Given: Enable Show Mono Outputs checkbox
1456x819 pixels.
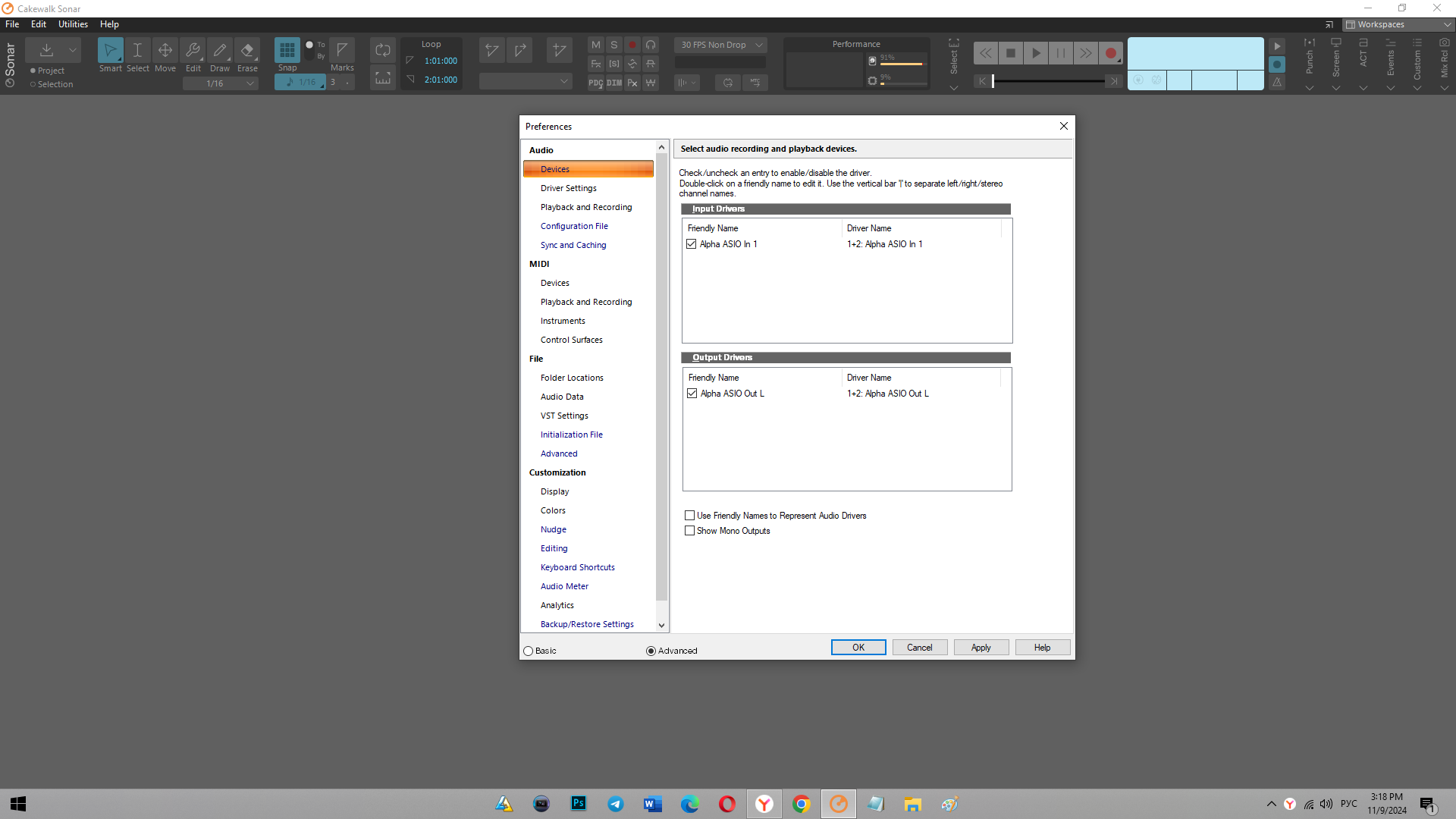Looking at the screenshot, I should pos(689,531).
